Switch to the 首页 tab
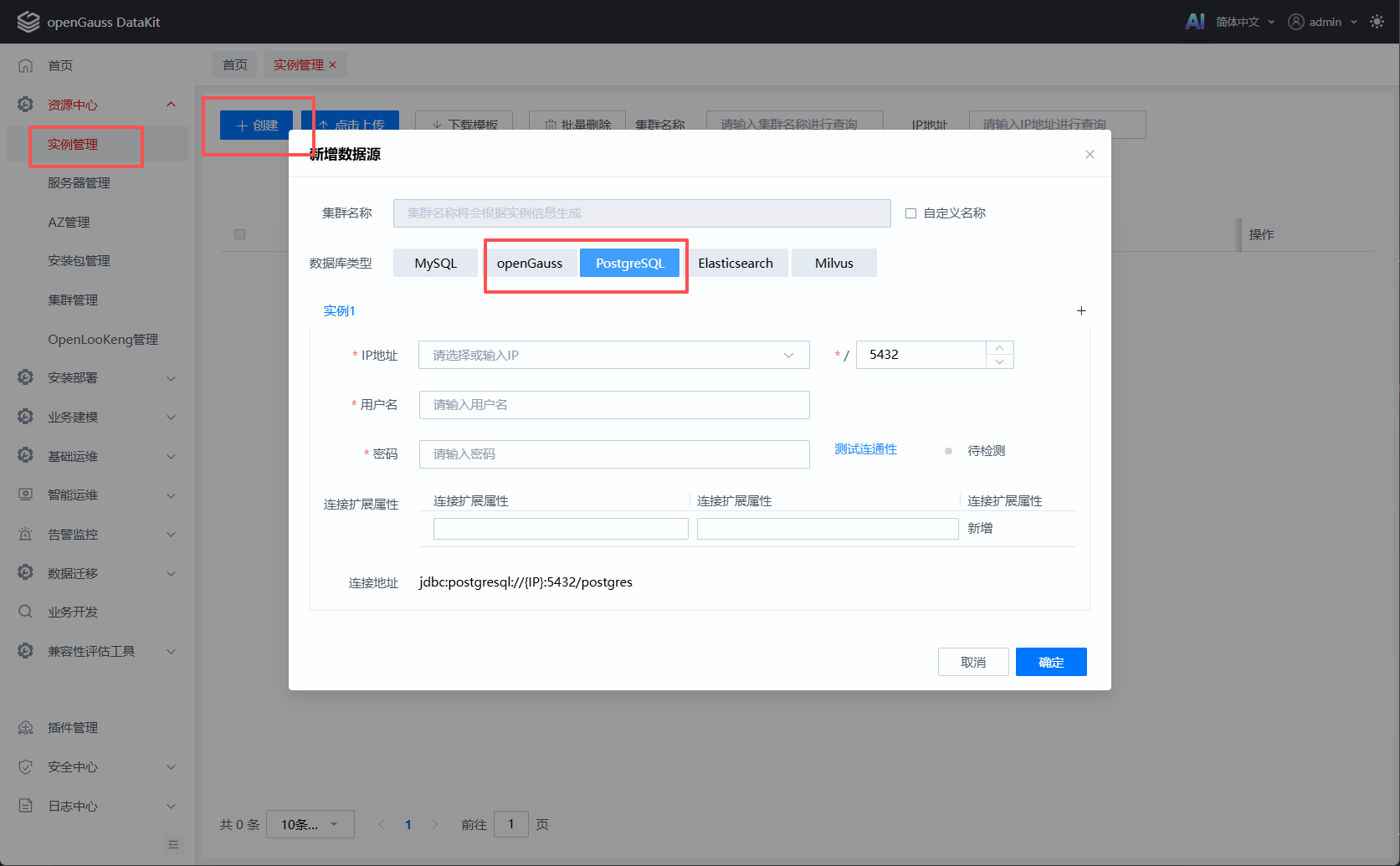 [x=235, y=64]
